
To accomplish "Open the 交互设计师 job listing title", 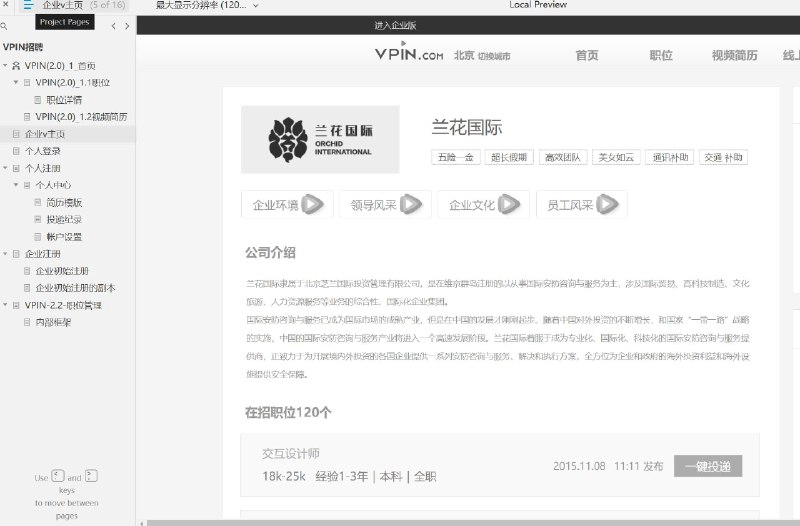I will pyautogui.click(x=291, y=454).
